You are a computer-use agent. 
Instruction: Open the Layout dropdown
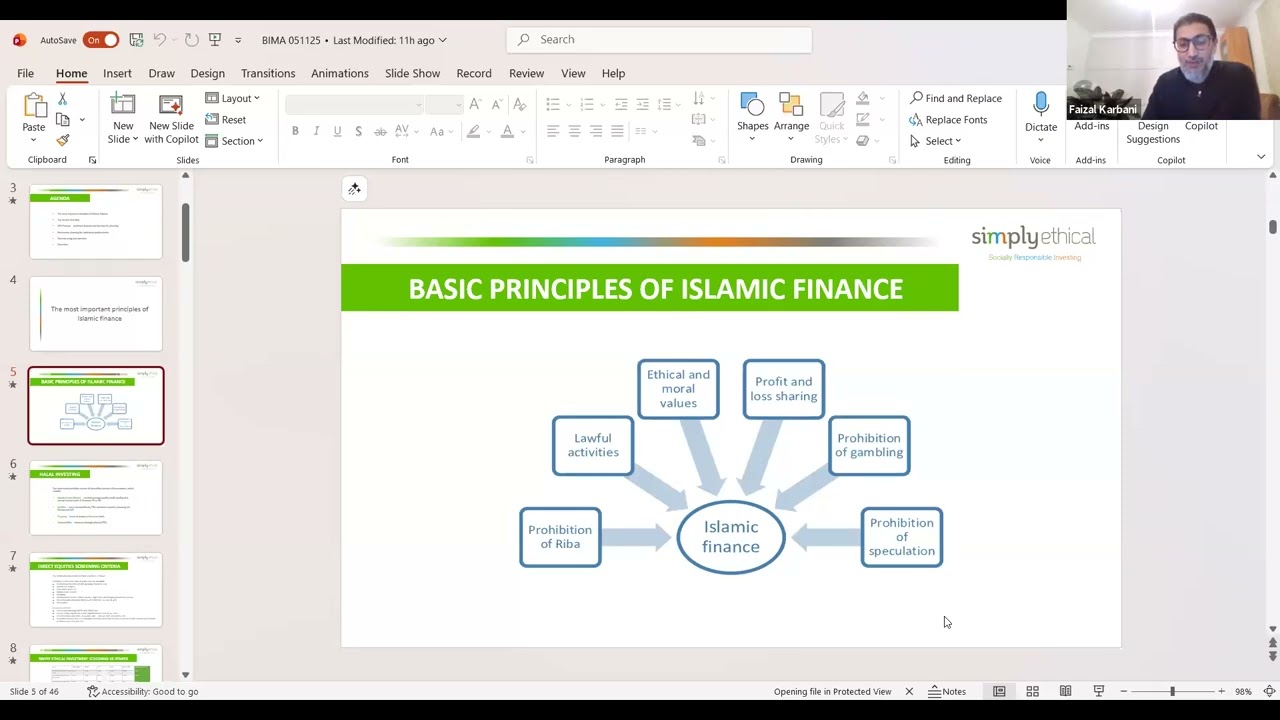tap(233, 98)
